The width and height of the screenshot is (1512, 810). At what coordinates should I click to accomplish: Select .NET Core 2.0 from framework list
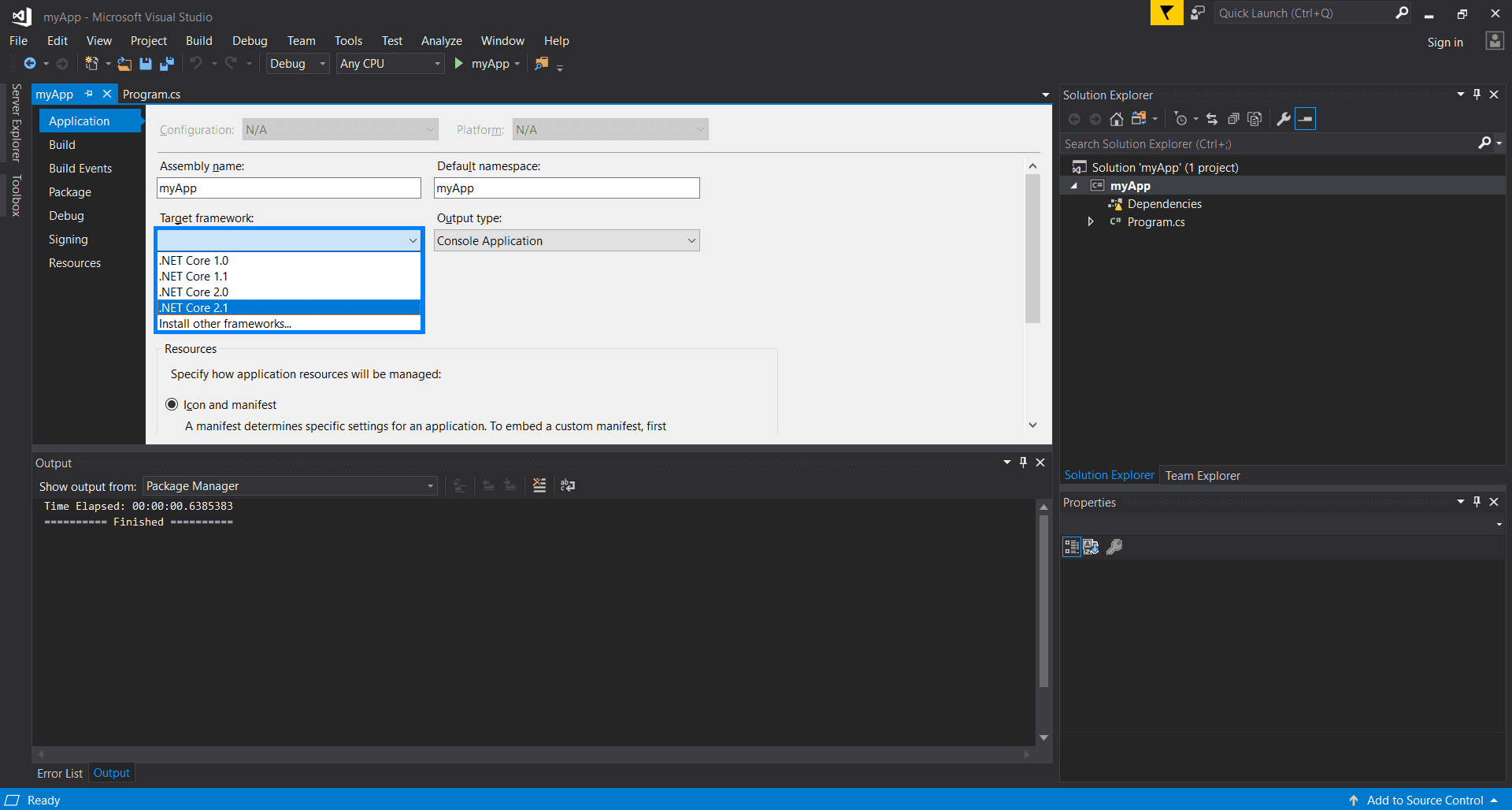tap(195, 292)
